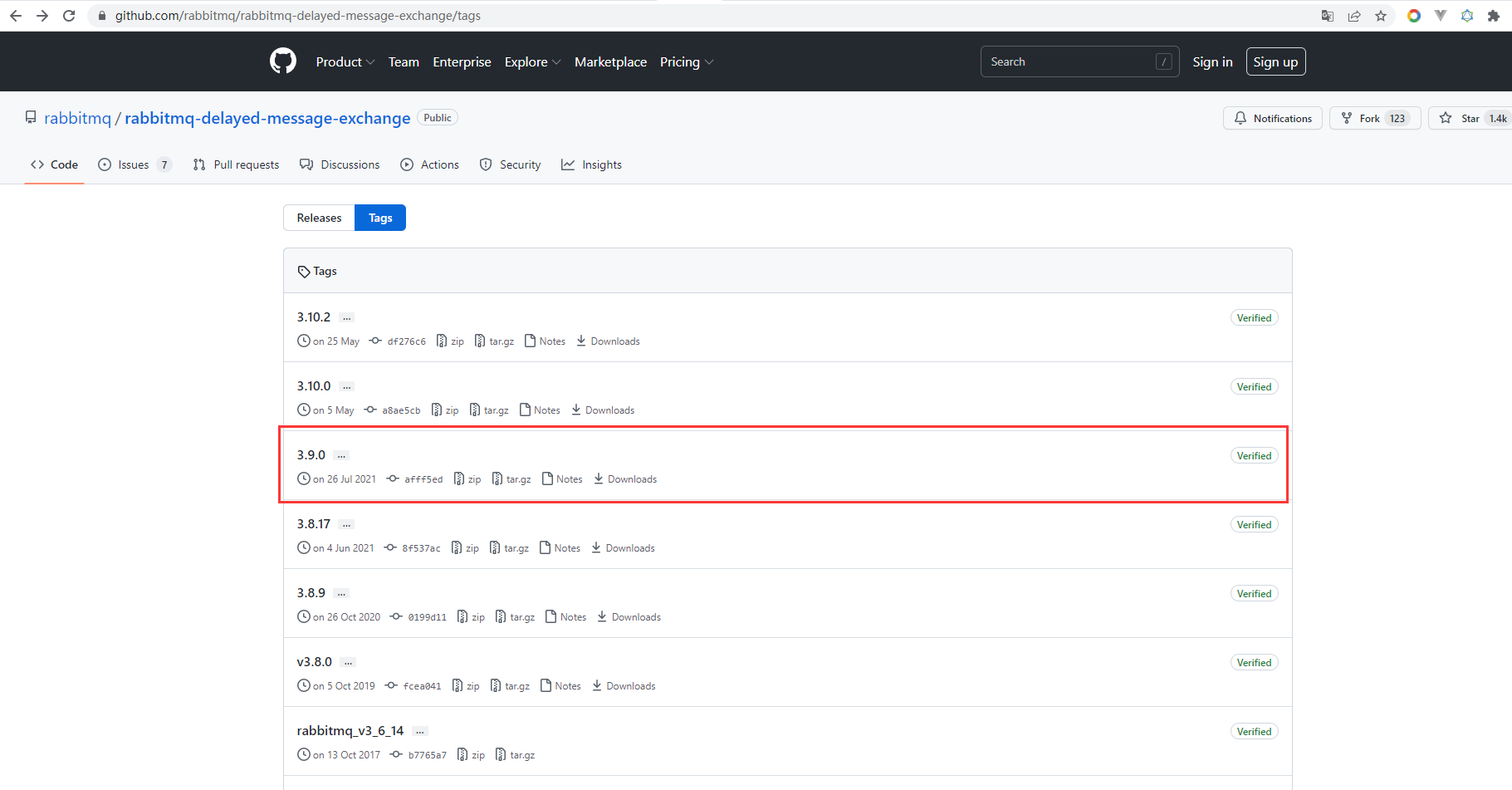Expand the rabbitmq_v3_6_14 tag message ellipsis
This screenshot has width=1512, height=790.
[420, 732]
